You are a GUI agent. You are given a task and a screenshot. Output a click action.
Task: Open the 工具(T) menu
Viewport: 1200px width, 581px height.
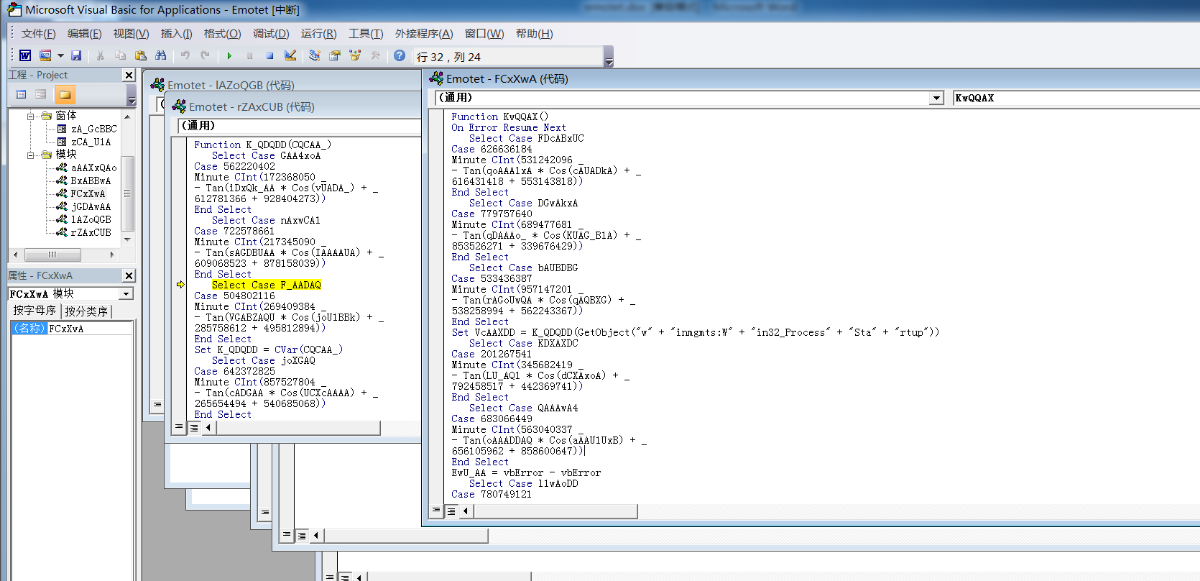coord(366,33)
